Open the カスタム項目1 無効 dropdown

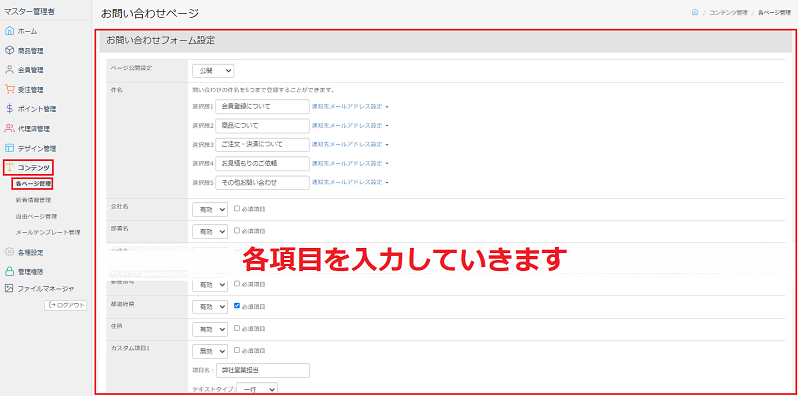click(210, 351)
